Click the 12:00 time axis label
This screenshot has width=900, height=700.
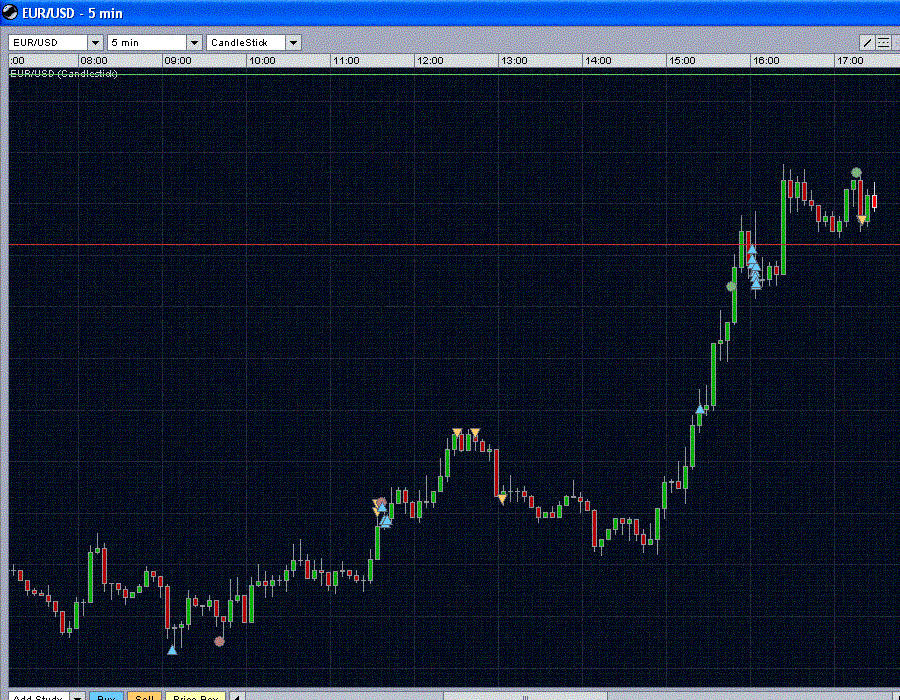pyautogui.click(x=430, y=60)
